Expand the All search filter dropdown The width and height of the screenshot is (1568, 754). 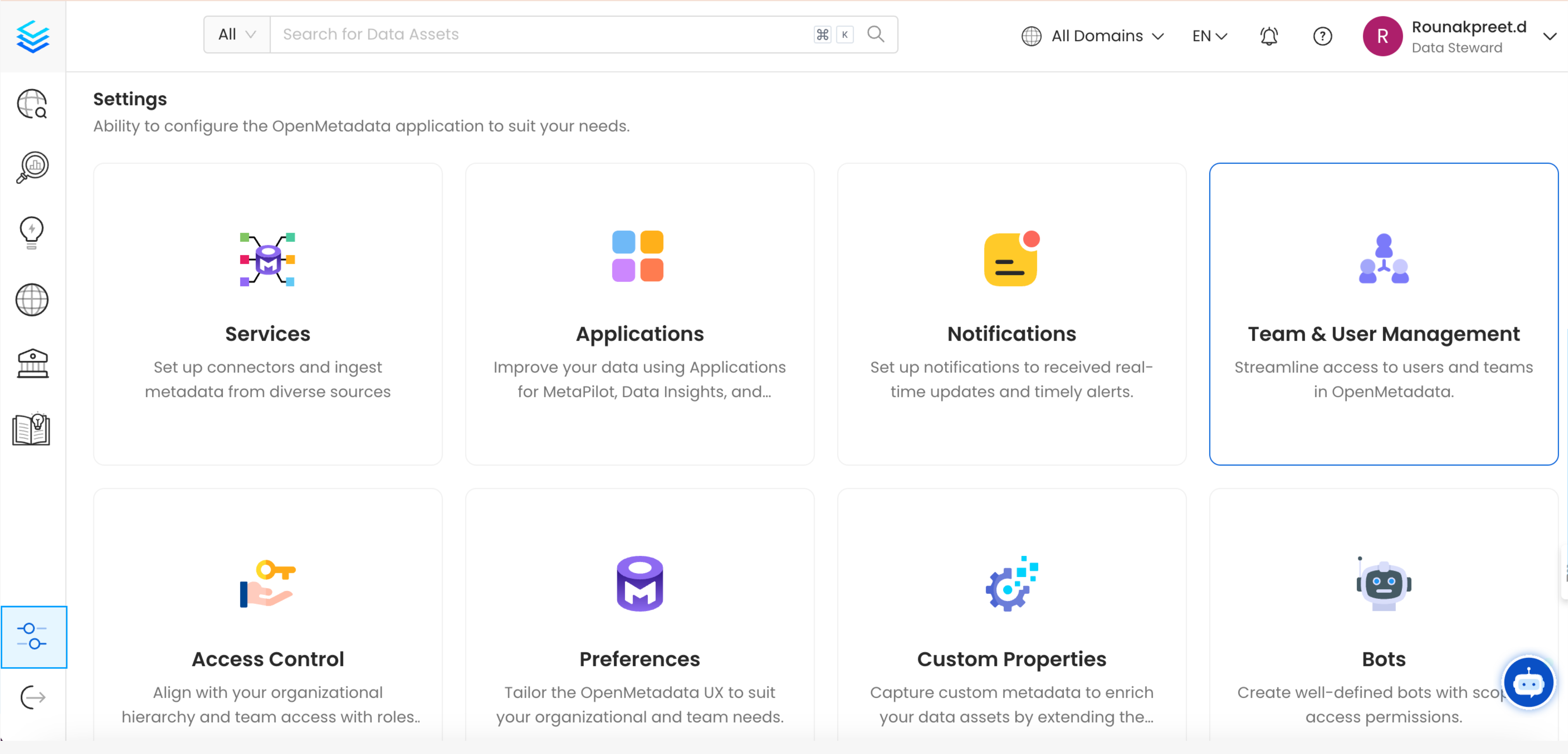236,34
